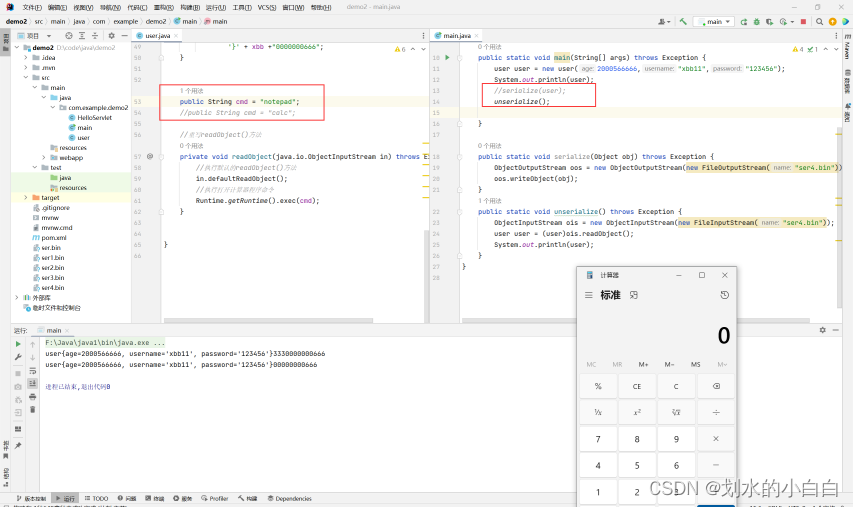853x507 pixels.
Task: Click the expand all icon in project panel
Action: [82, 35]
